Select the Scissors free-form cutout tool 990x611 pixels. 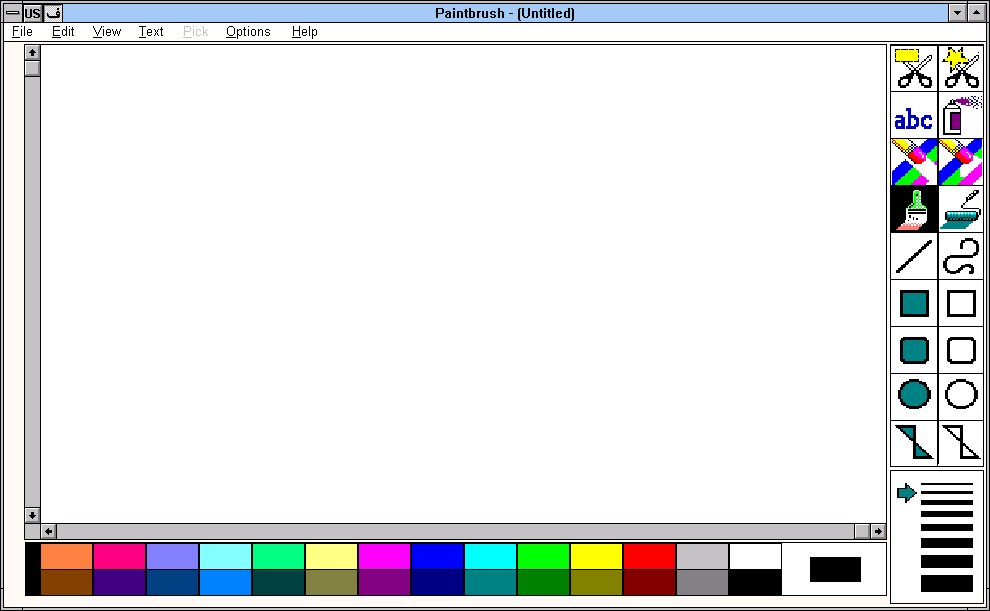pos(961,68)
